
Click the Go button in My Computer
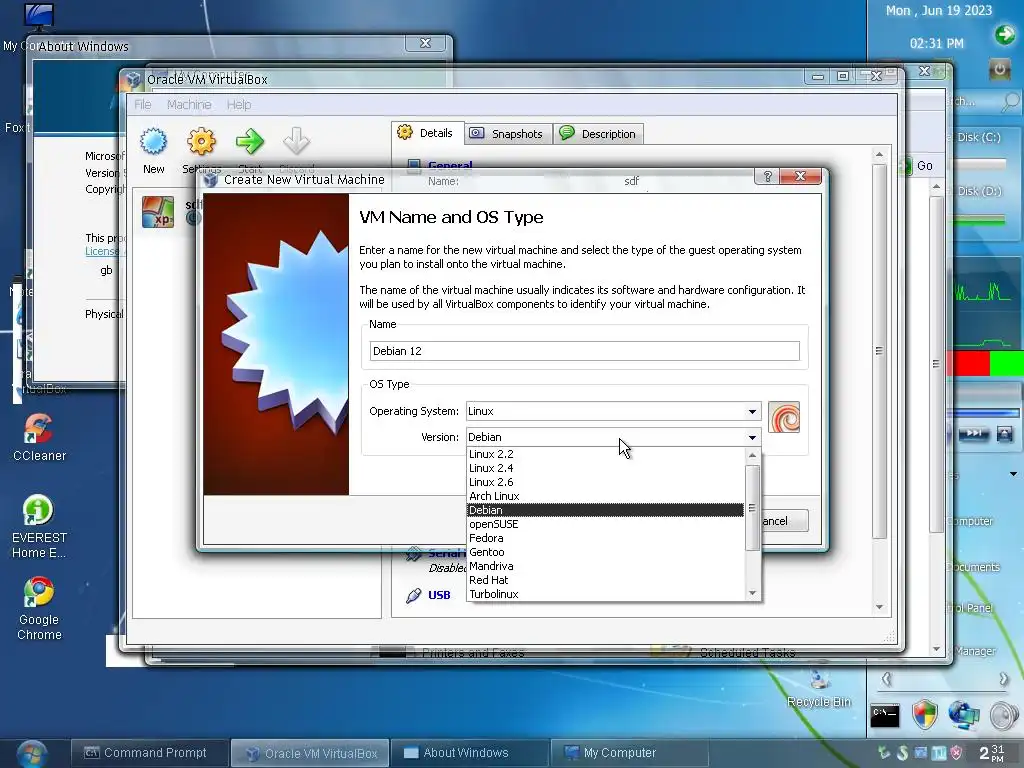916,166
